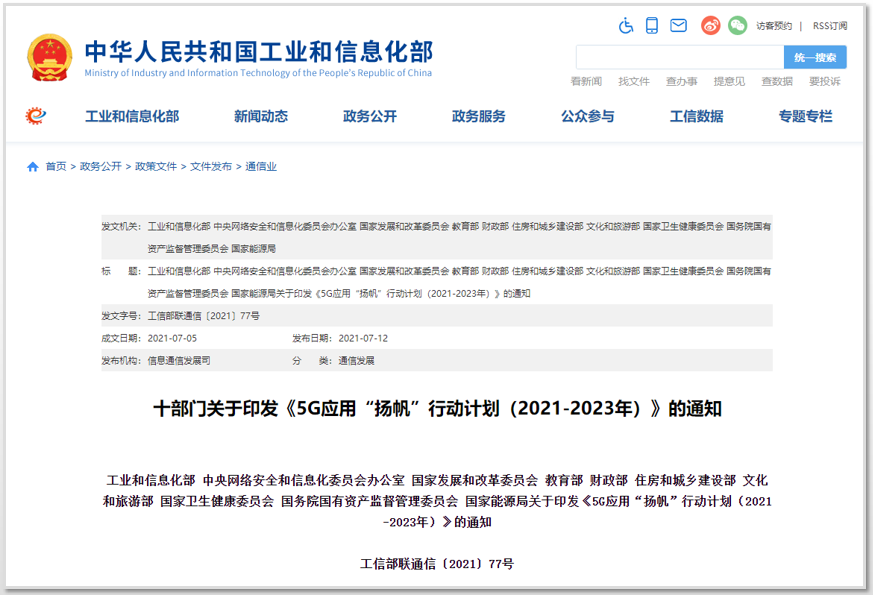
Task: Click the home icon in breadcrumb
Action: click(x=33, y=166)
